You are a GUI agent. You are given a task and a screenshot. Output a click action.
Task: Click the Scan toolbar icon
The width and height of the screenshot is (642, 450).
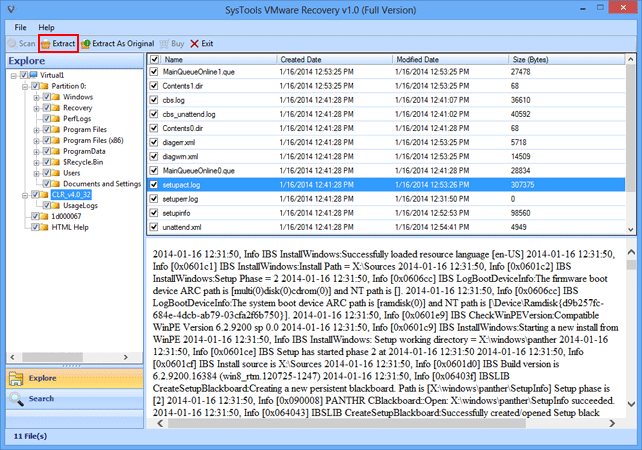click(x=13, y=43)
